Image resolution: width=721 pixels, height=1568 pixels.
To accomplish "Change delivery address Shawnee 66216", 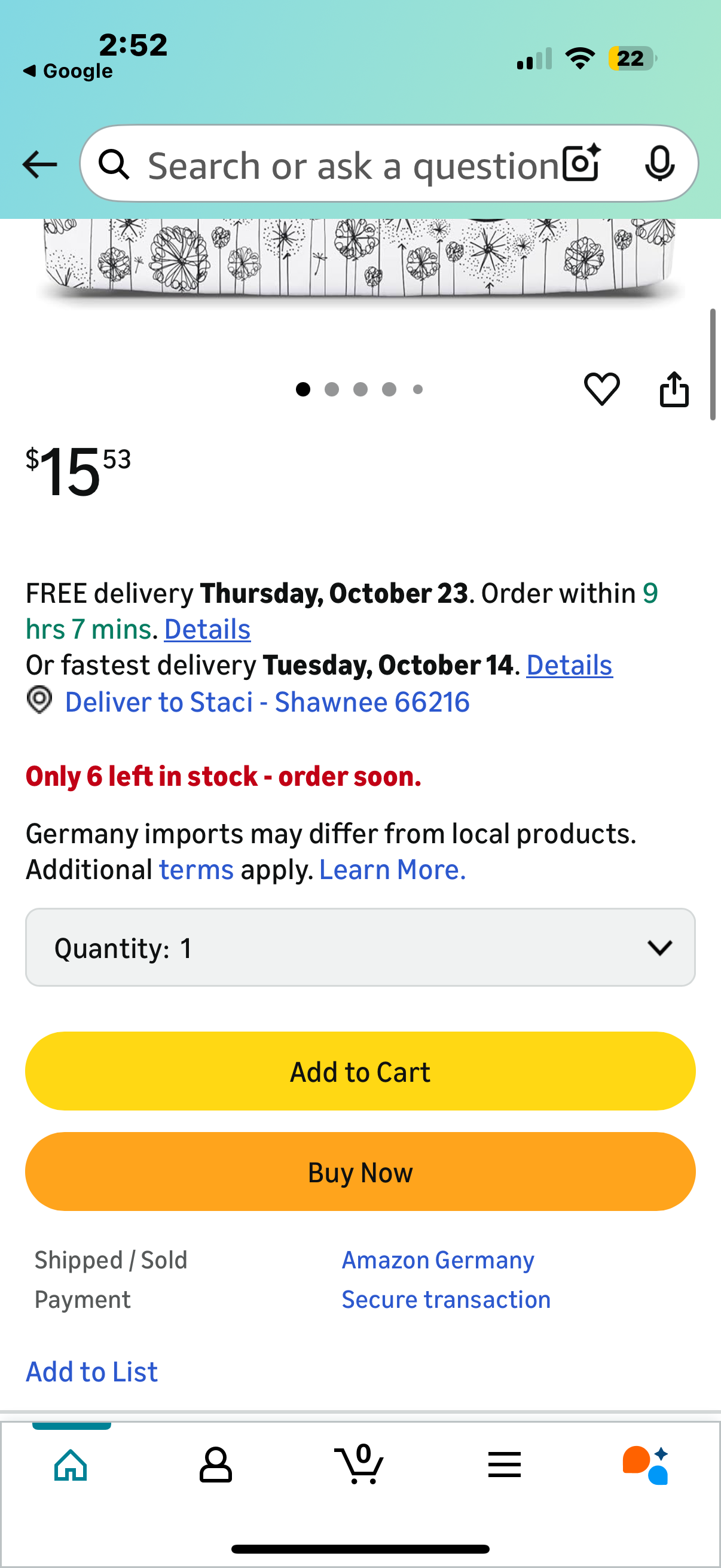I will coord(267,702).
